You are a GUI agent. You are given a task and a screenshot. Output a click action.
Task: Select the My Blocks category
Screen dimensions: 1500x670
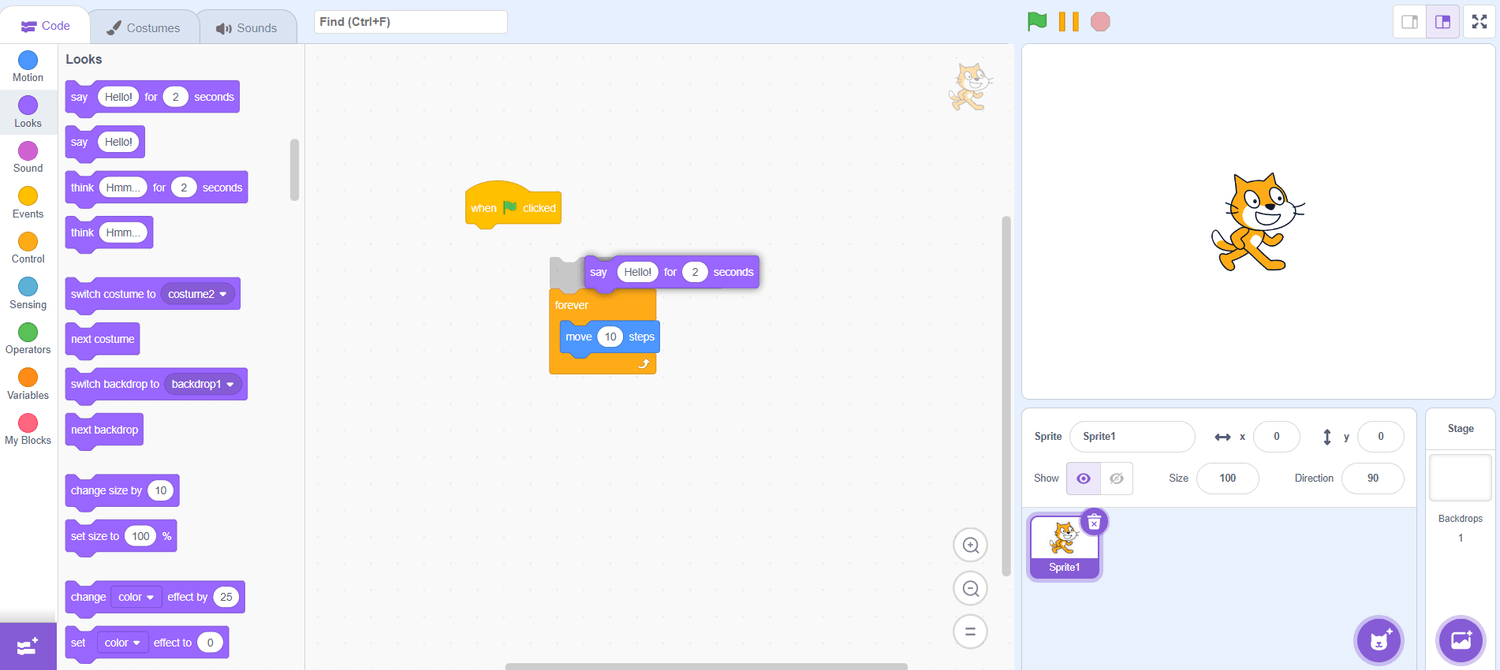click(x=27, y=430)
